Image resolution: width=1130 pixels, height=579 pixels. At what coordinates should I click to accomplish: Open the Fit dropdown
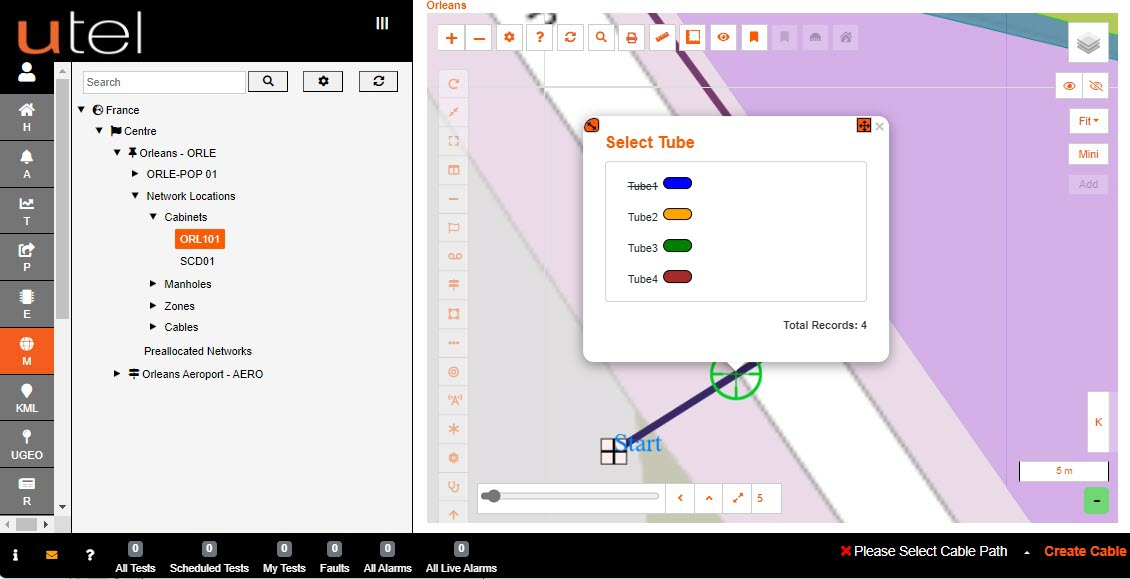coord(1088,121)
